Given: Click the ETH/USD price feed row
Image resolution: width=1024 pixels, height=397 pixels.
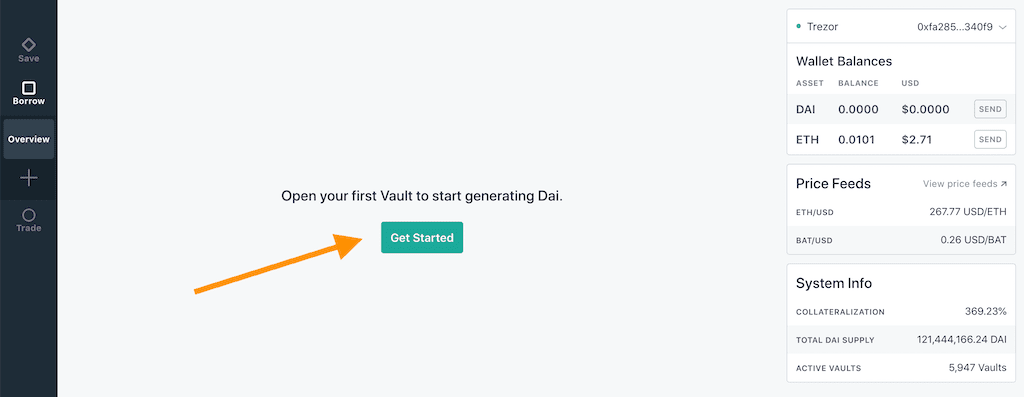Looking at the screenshot, I should point(901,212).
